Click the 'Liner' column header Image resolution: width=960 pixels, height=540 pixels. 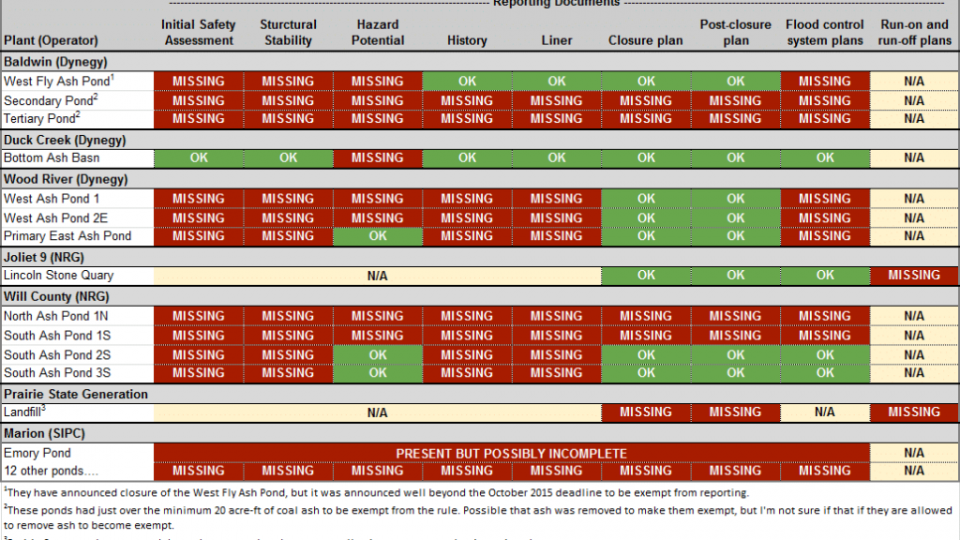pos(557,40)
